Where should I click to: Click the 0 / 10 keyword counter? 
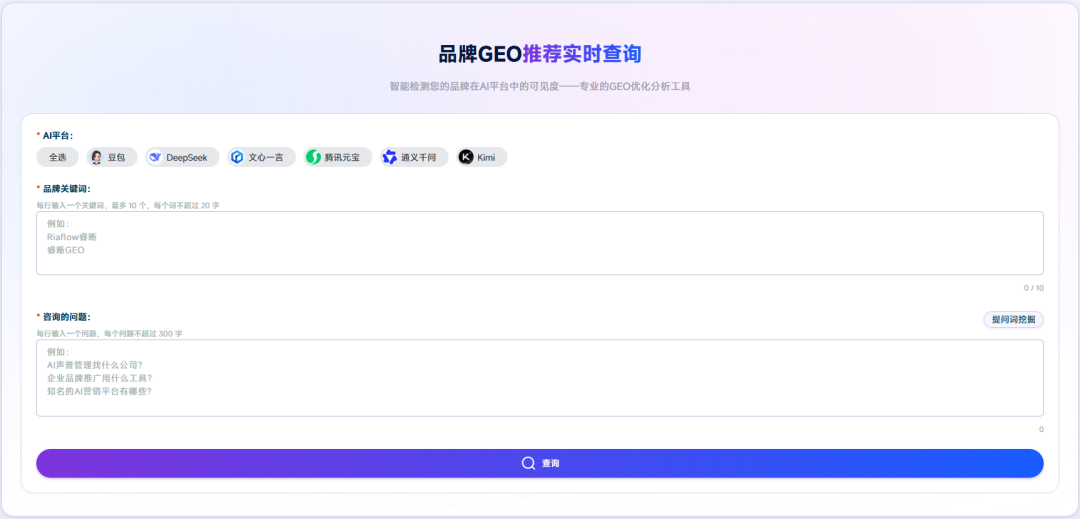point(1033,288)
